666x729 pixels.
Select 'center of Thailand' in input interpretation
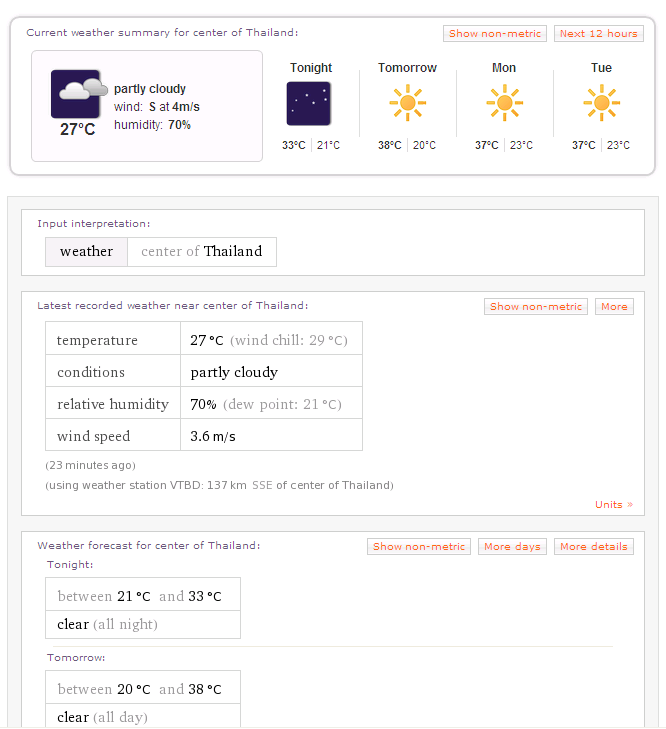click(x=201, y=252)
